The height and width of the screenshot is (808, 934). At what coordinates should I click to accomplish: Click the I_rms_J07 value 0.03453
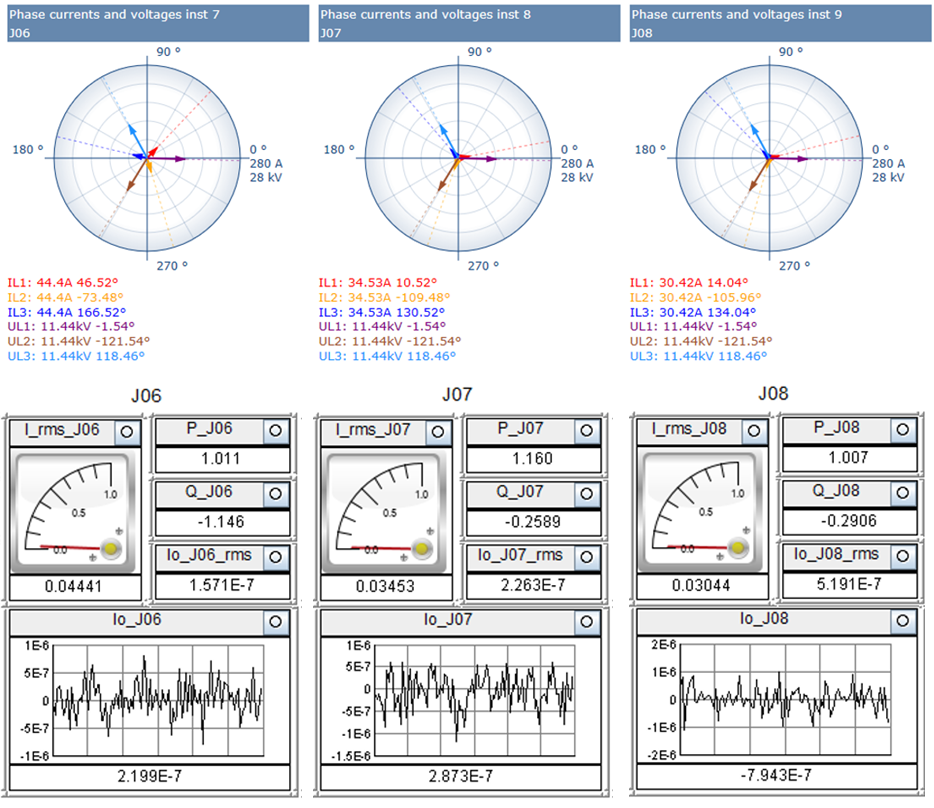385,587
